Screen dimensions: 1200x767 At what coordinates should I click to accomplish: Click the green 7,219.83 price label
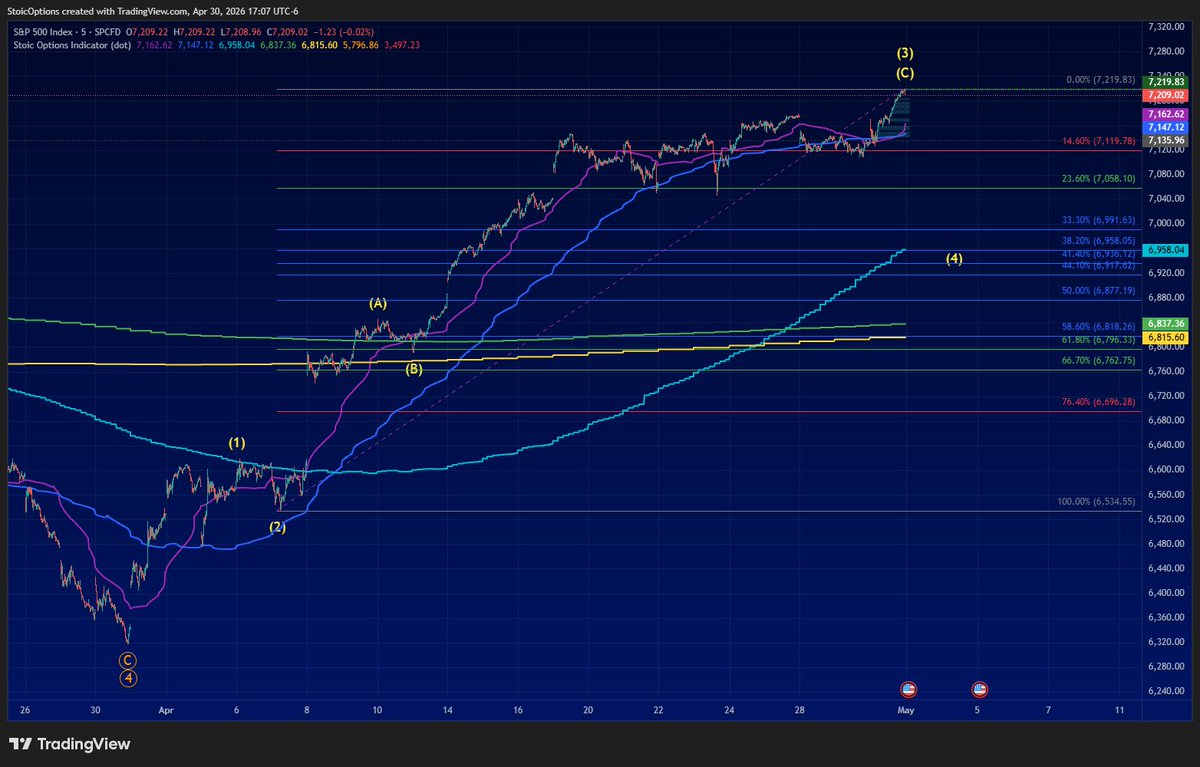(x=1165, y=82)
